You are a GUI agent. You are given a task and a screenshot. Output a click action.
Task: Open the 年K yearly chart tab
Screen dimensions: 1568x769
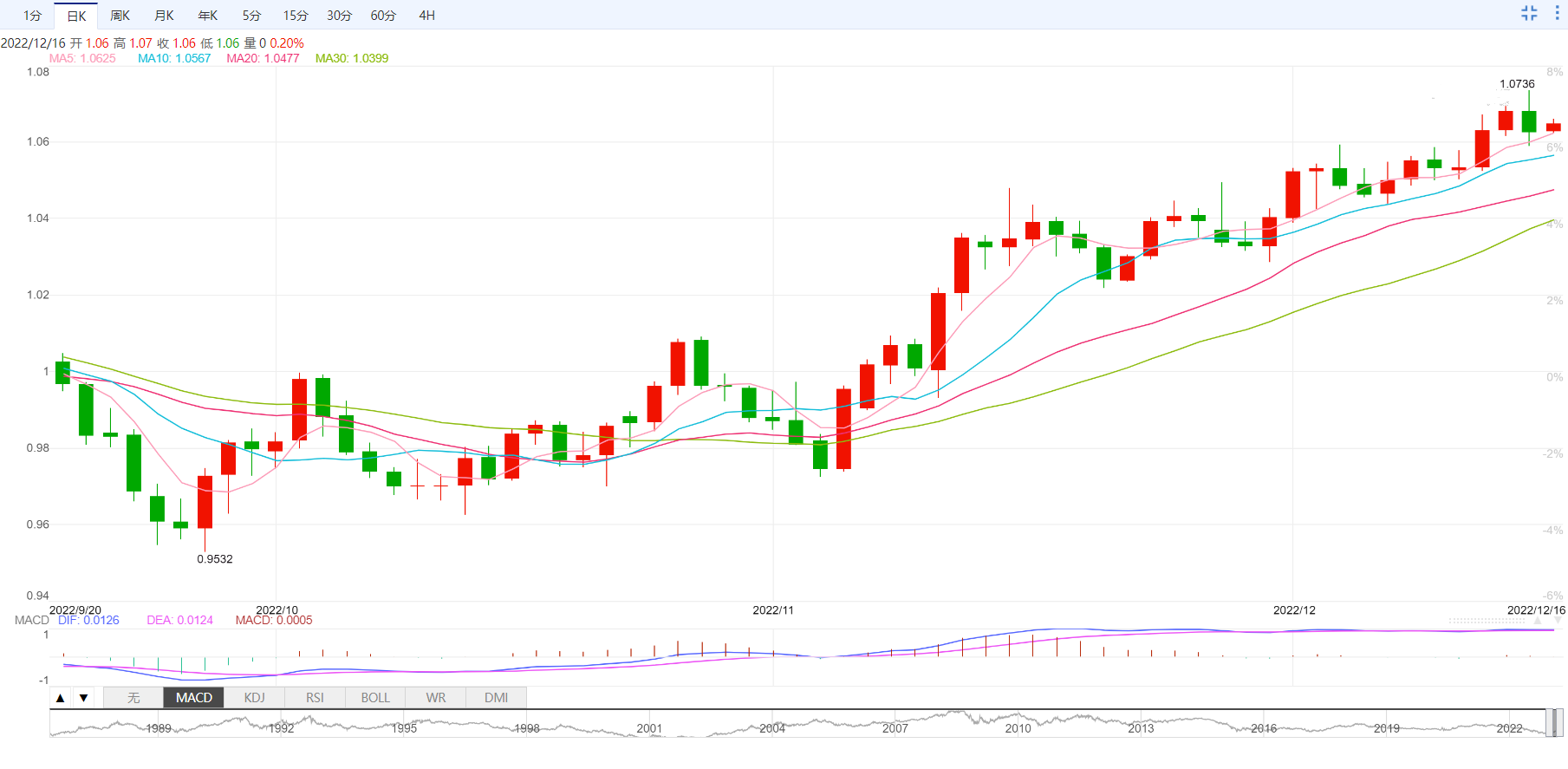click(208, 16)
